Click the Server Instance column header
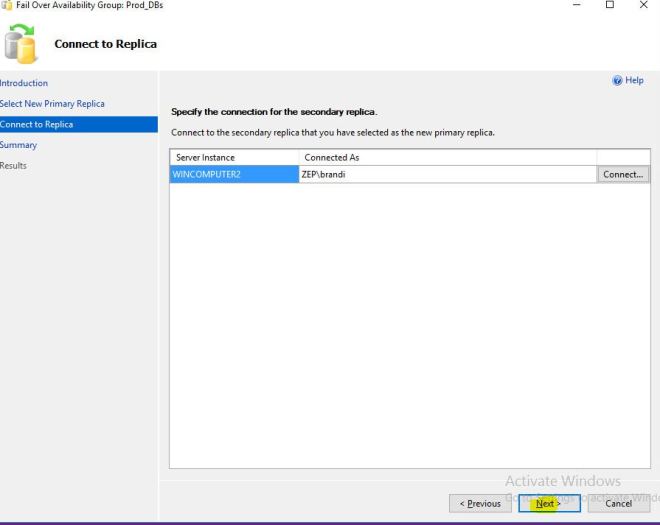 click(x=206, y=158)
